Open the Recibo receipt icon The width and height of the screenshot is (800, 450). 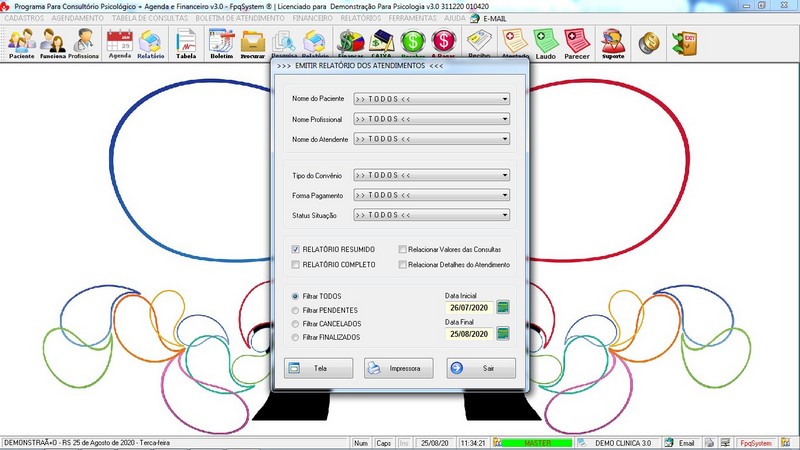coord(479,43)
